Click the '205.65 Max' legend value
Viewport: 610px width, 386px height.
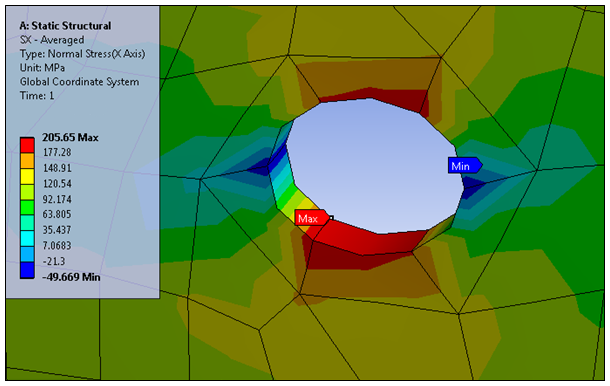tap(70, 137)
